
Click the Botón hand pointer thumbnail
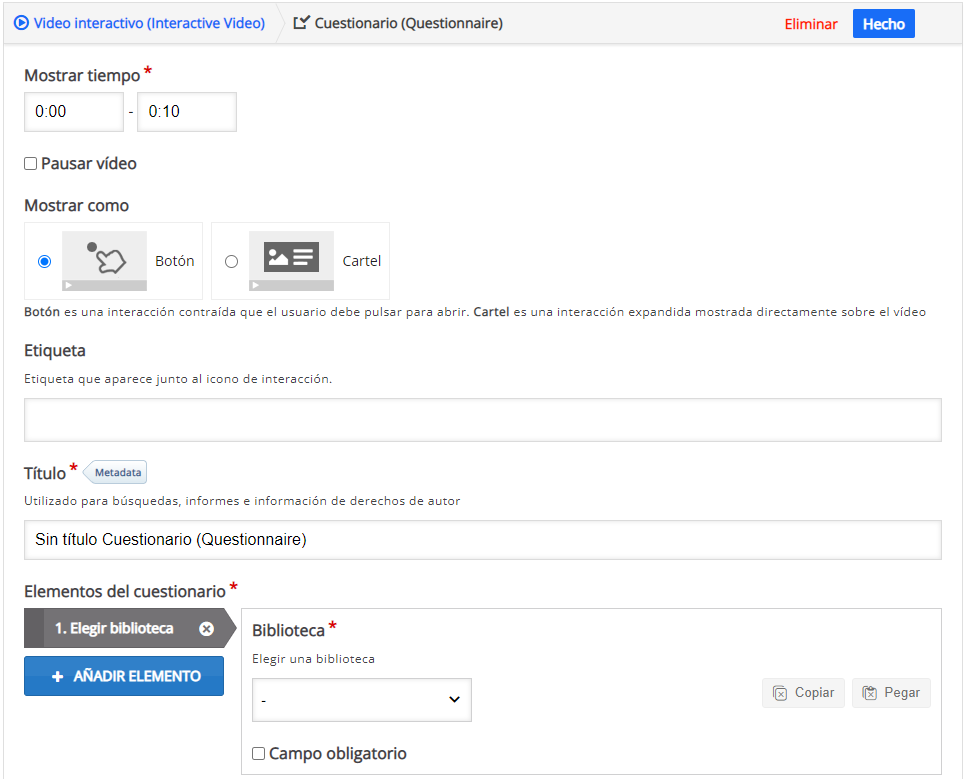(104, 260)
